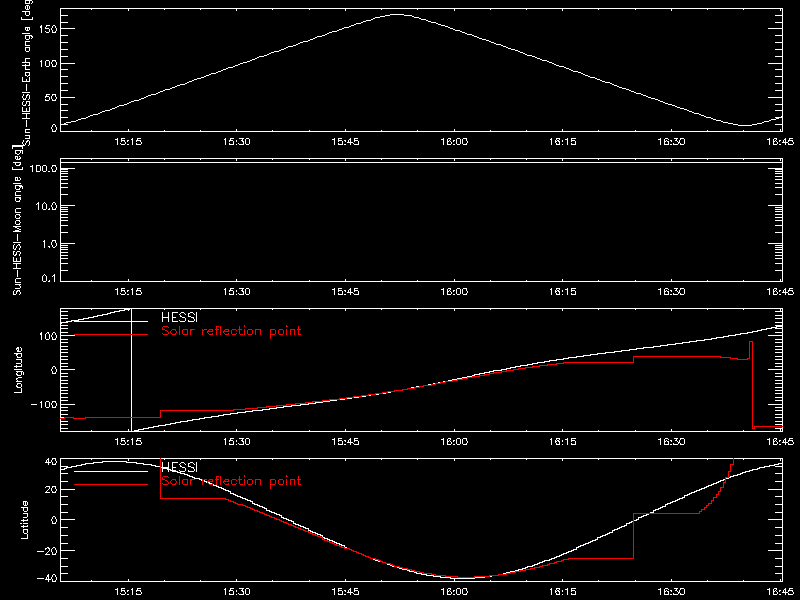
Task: Click '16:00' time label under Longitude plot
Action: point(454,442)
